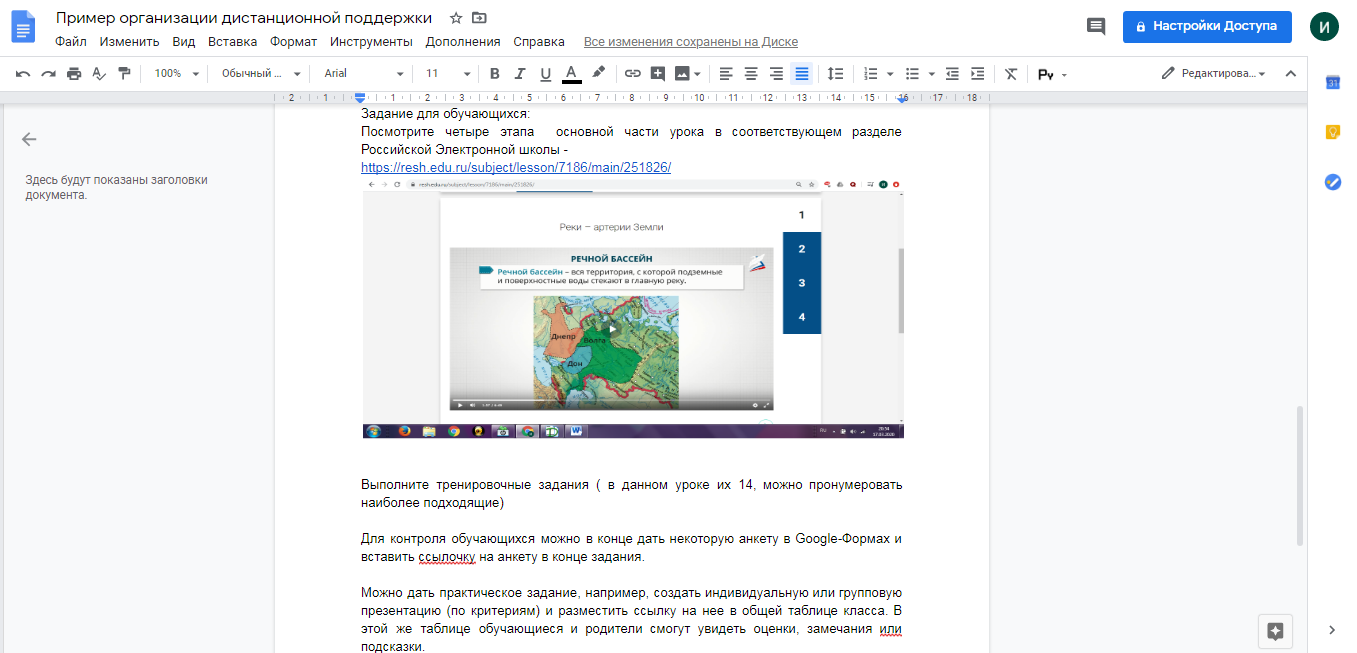Click the Insert link icon
Screen dimensions: 1357x653
[x=632, y=74]
